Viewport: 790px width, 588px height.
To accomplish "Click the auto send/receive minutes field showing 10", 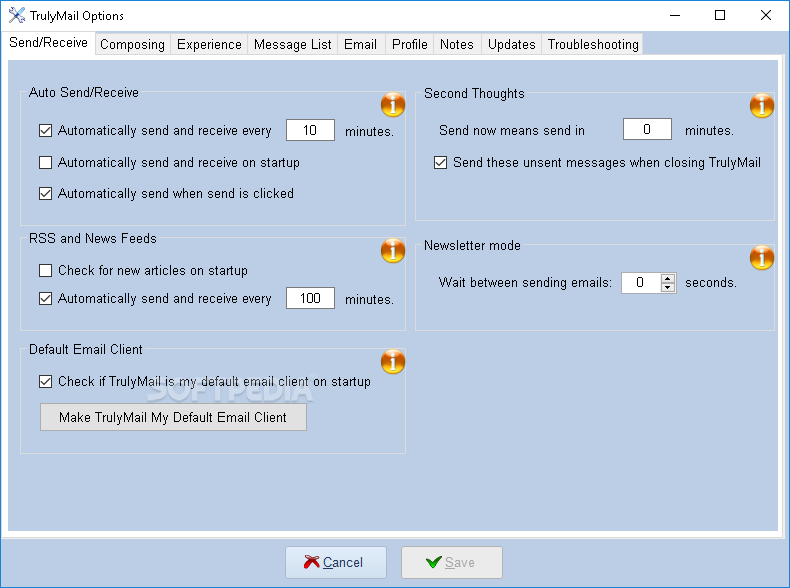I will pyautogui.click(x=310, y=130).
